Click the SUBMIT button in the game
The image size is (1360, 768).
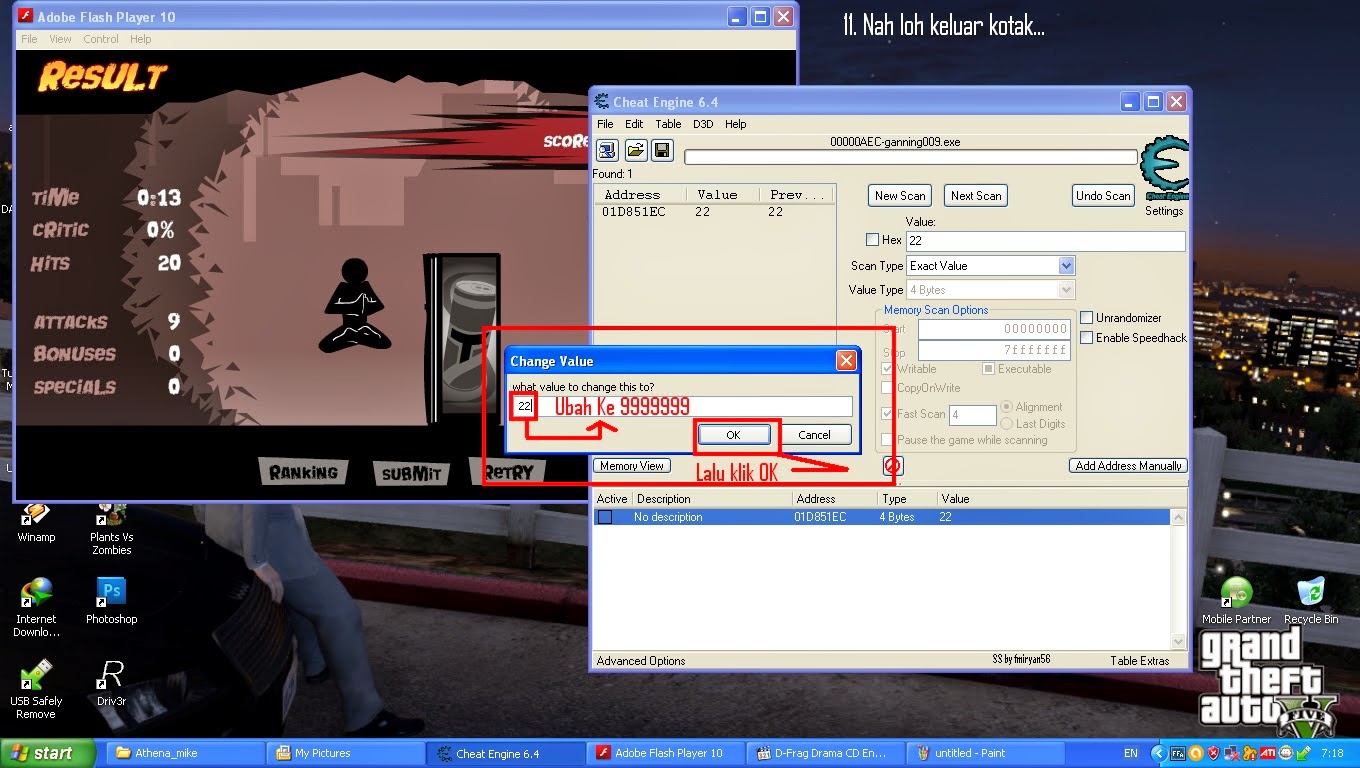coord(410,474)
